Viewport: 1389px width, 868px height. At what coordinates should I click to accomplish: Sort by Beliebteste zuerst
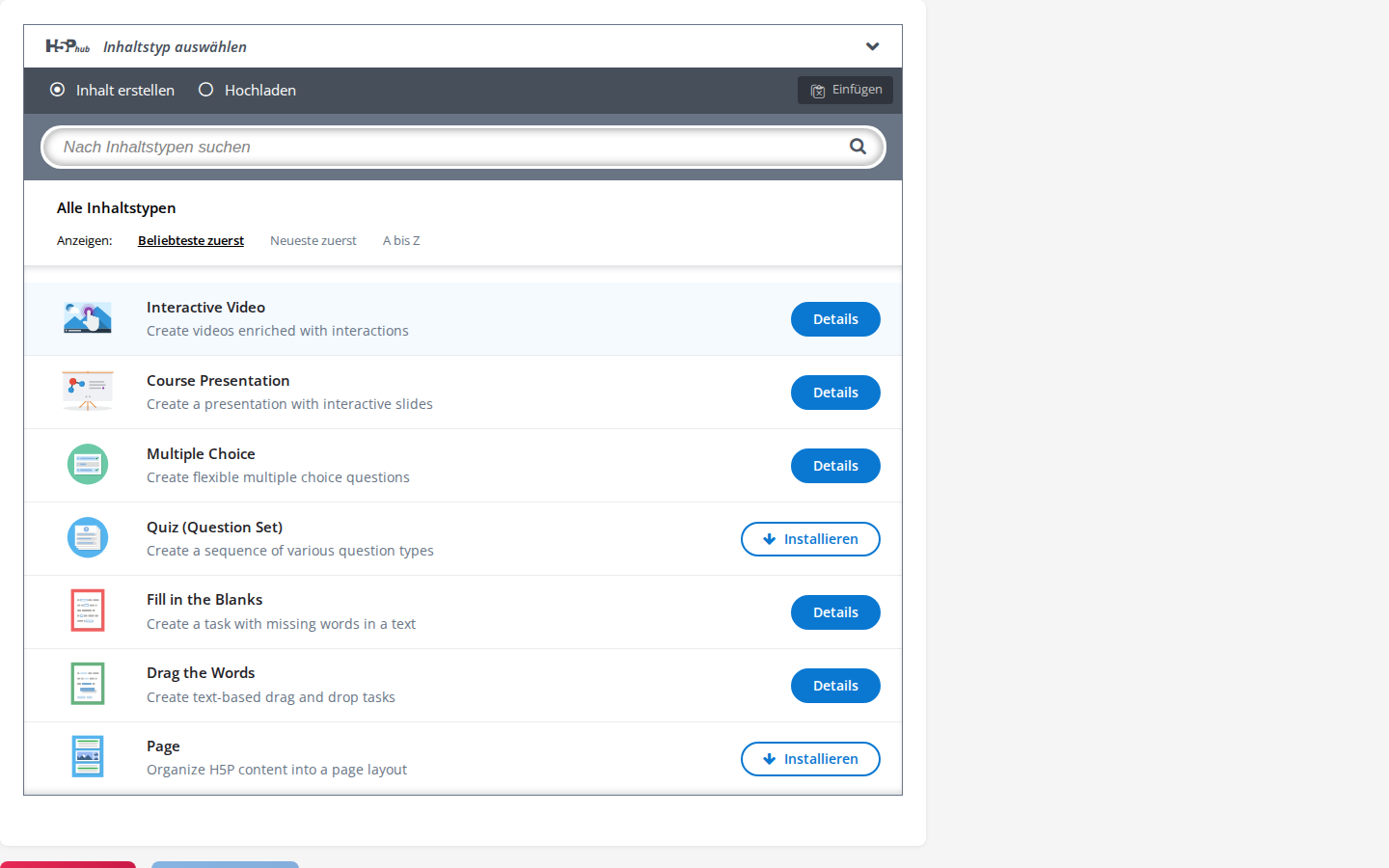point(191,241)
